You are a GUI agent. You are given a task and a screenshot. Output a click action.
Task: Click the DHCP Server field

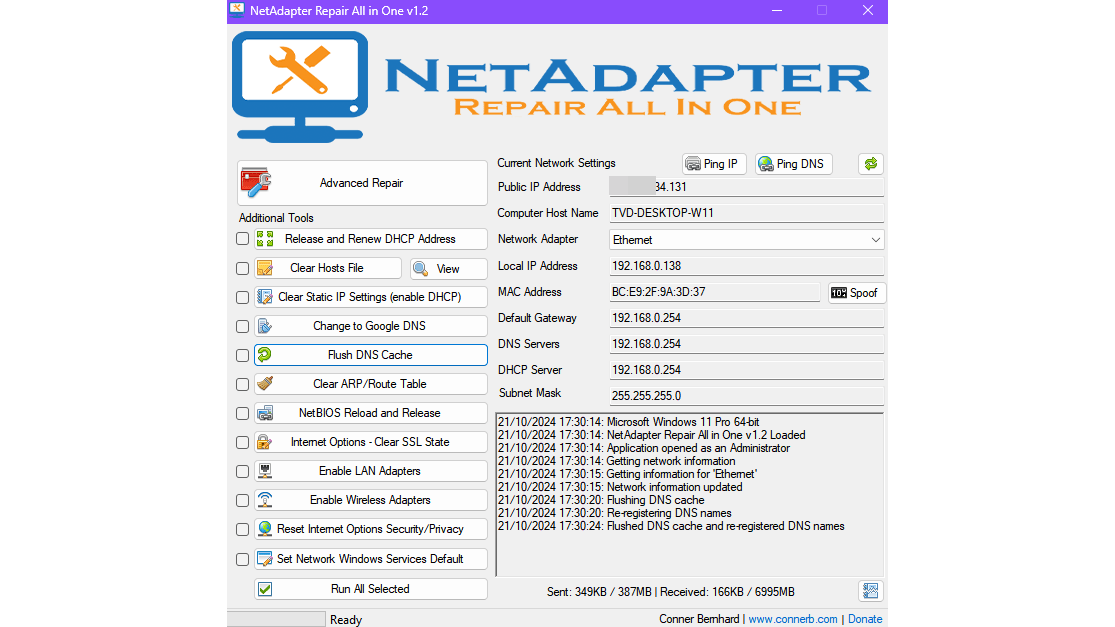tap(747, 370)
